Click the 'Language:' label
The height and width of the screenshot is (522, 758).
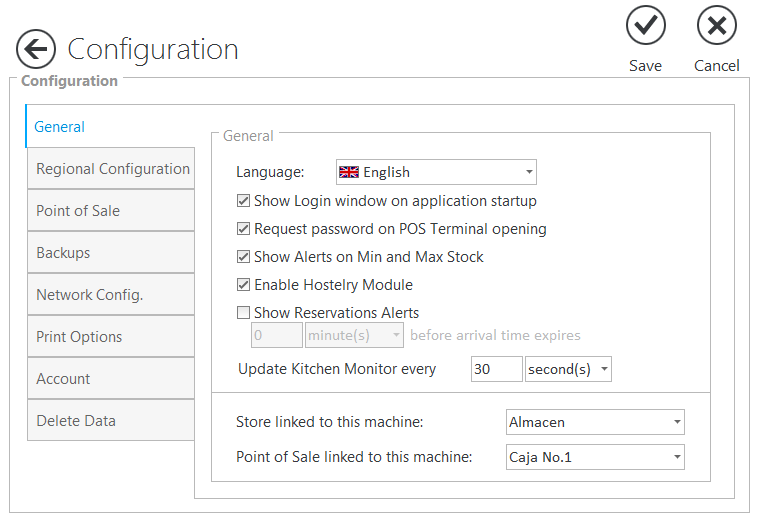click(x=270, y=172)
